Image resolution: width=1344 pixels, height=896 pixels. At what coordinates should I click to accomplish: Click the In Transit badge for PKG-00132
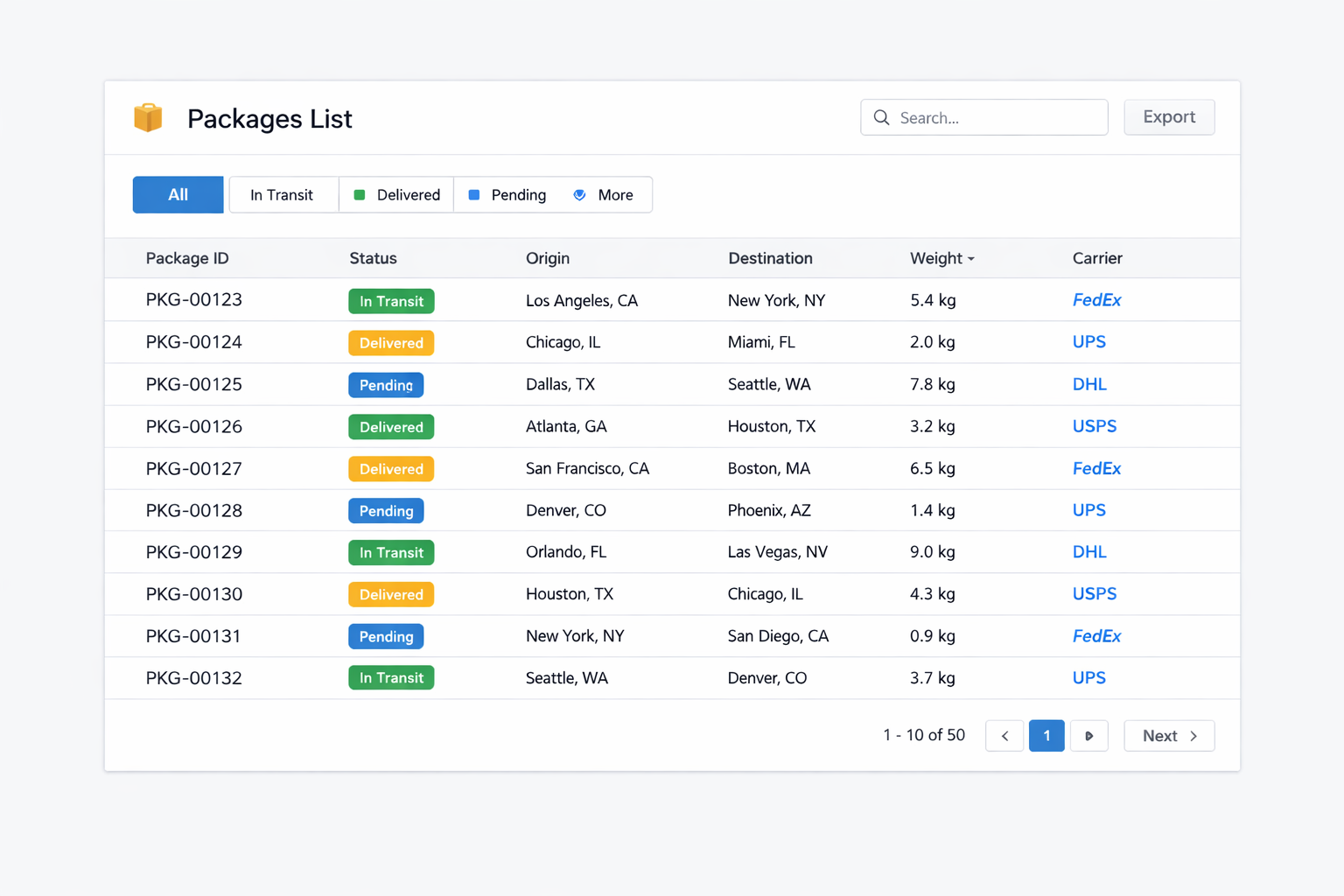click(391, 677)
